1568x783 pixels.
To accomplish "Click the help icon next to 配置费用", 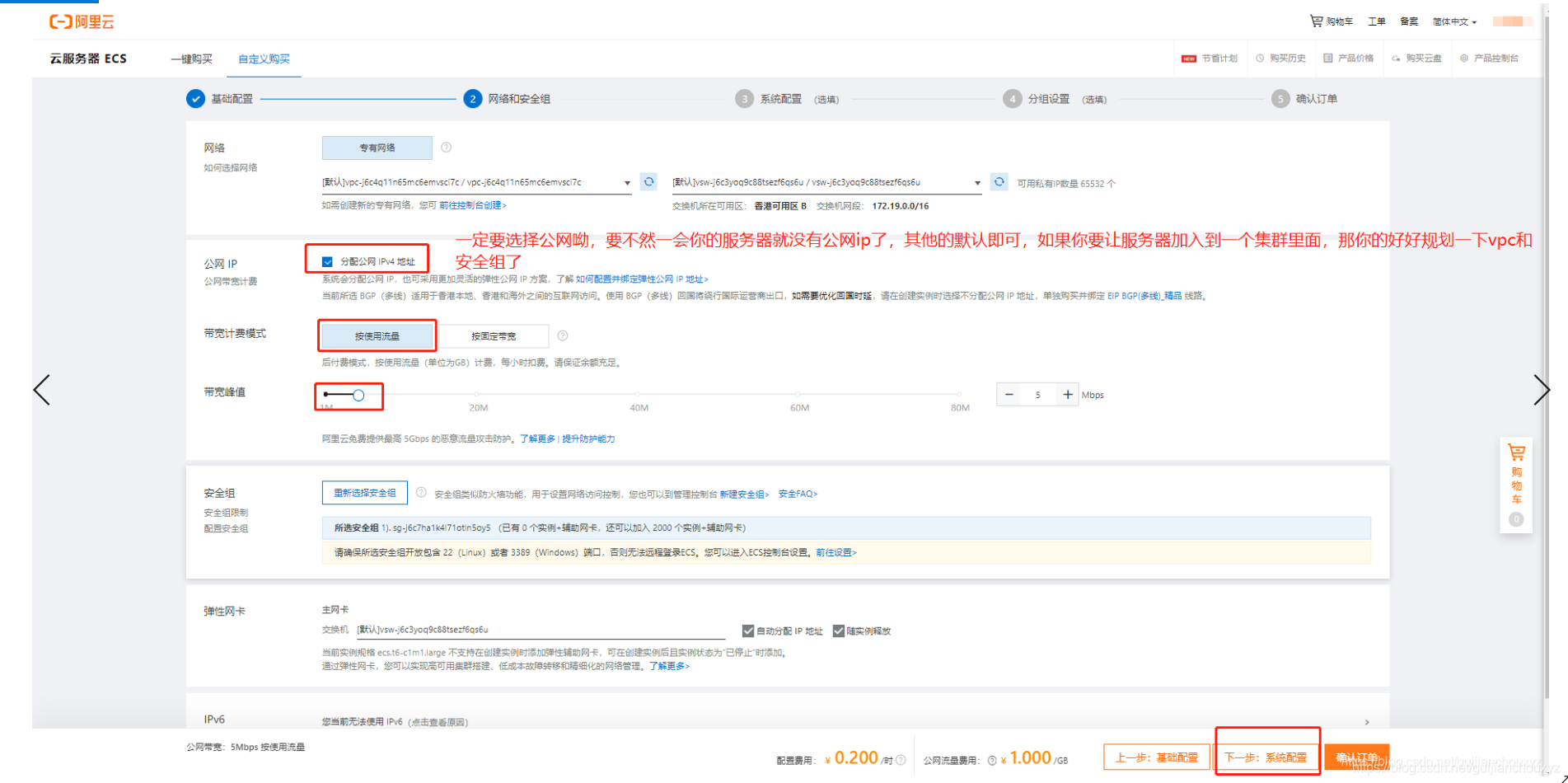I will (901, 760).
